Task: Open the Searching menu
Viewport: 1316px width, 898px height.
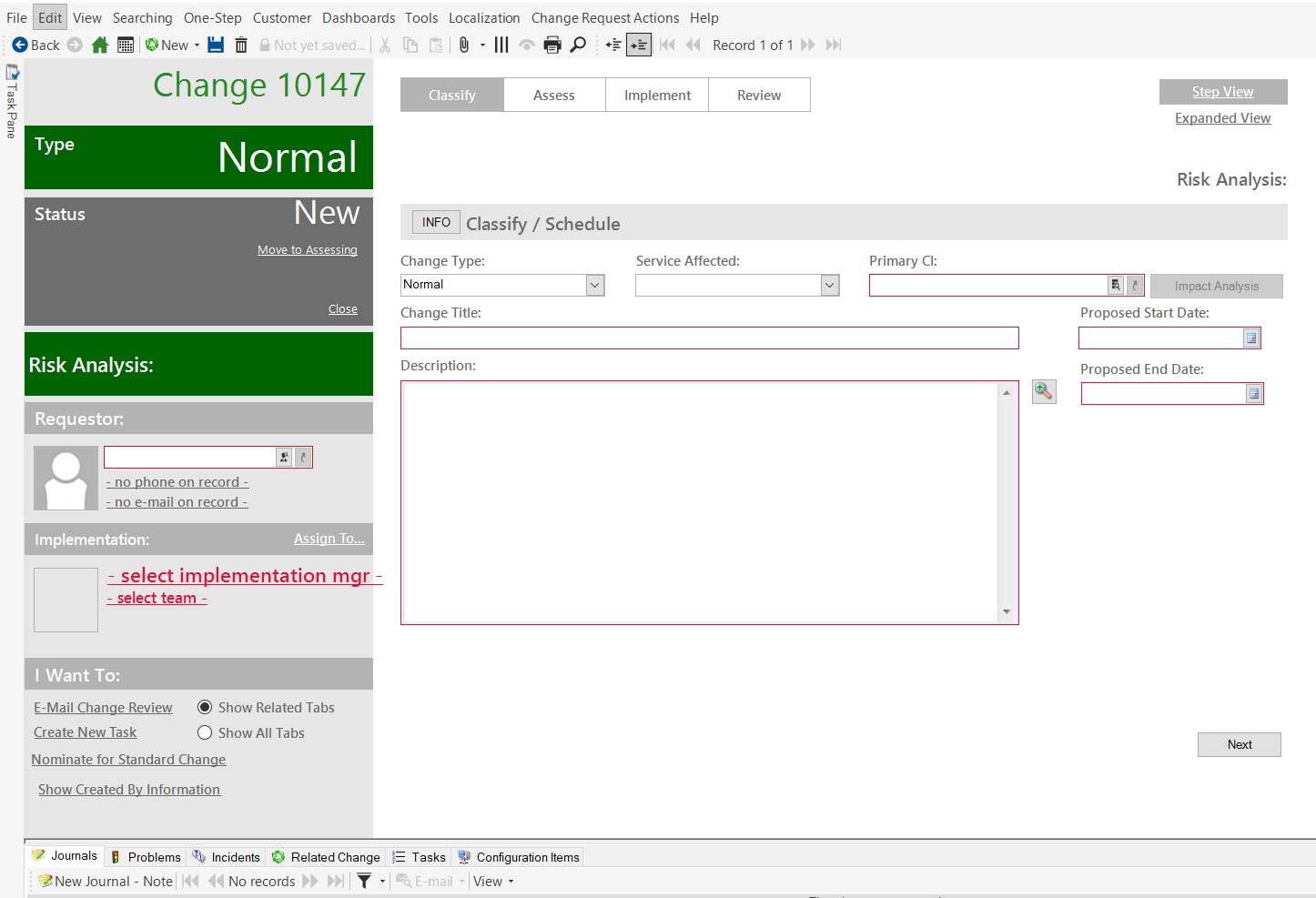Action: tap(142, 17)
